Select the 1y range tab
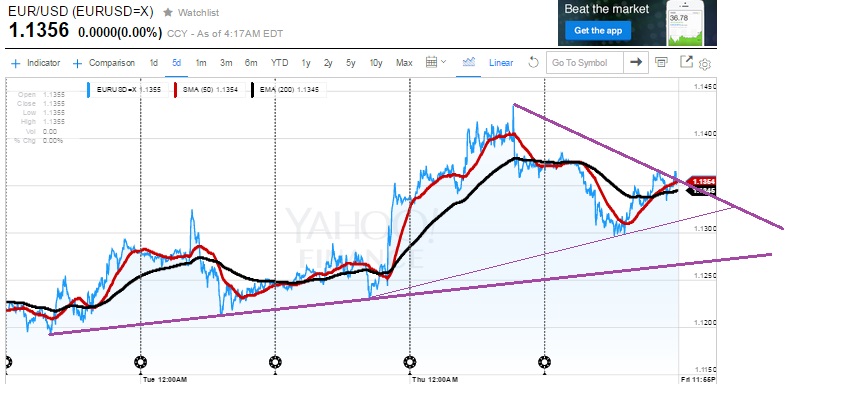The width and height of the screenshot is (842, 399). click(x=306, y=63)
